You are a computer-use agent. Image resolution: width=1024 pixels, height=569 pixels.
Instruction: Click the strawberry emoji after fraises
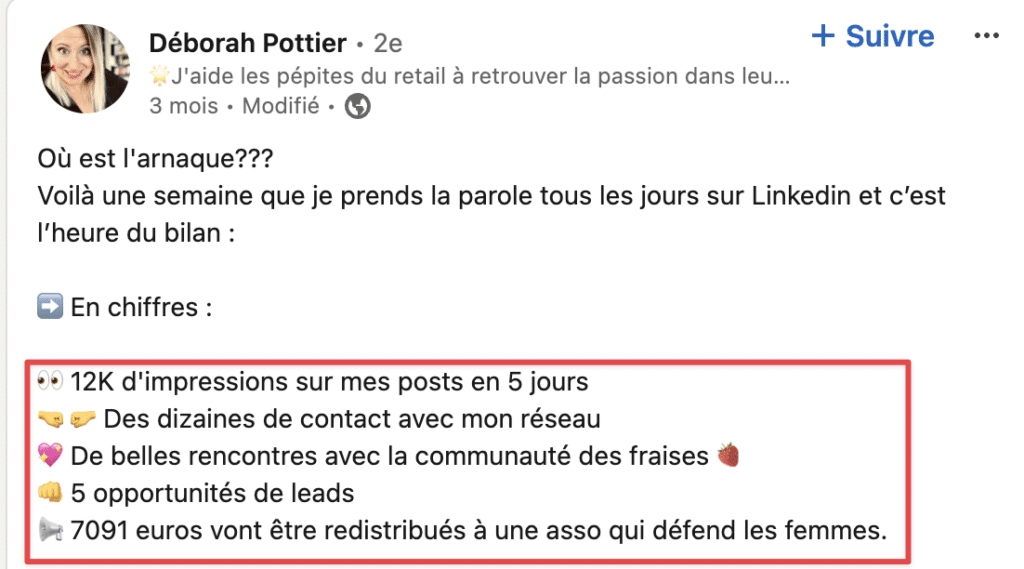[x=728, y=455]
